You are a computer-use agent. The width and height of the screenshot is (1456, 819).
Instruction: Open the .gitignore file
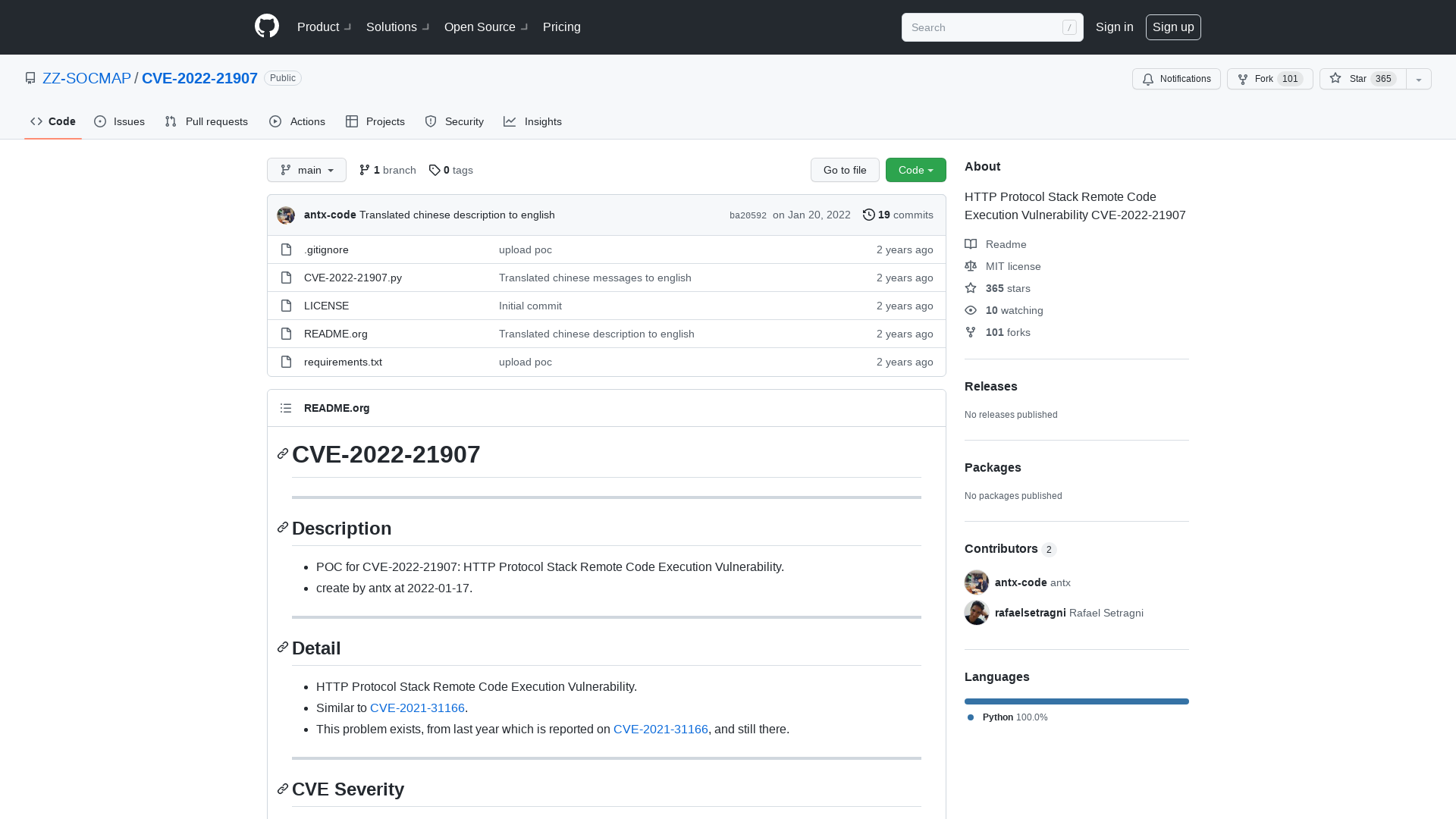(326, 249)
